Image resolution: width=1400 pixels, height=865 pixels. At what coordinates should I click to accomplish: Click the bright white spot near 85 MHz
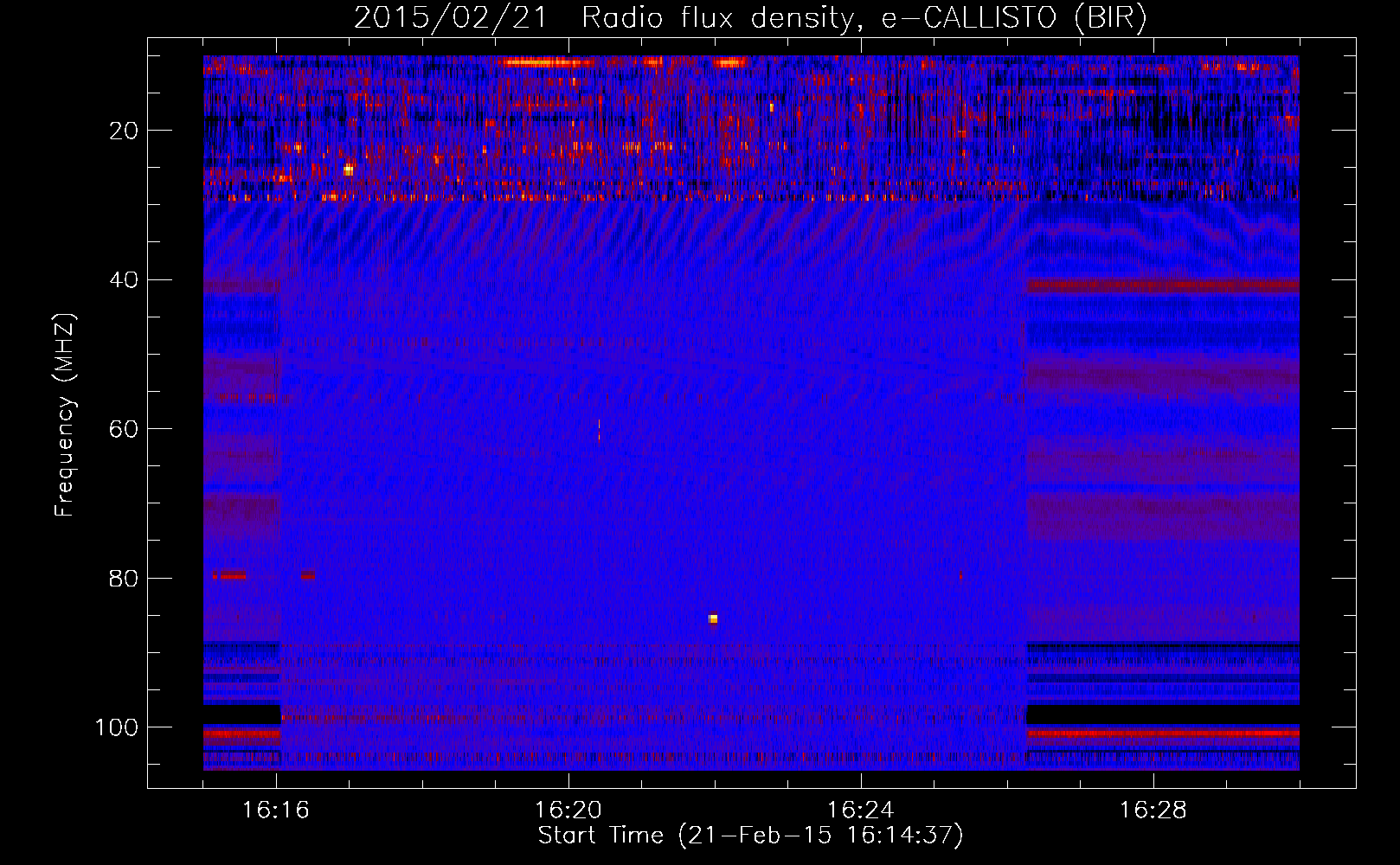(x=713, y=618)
